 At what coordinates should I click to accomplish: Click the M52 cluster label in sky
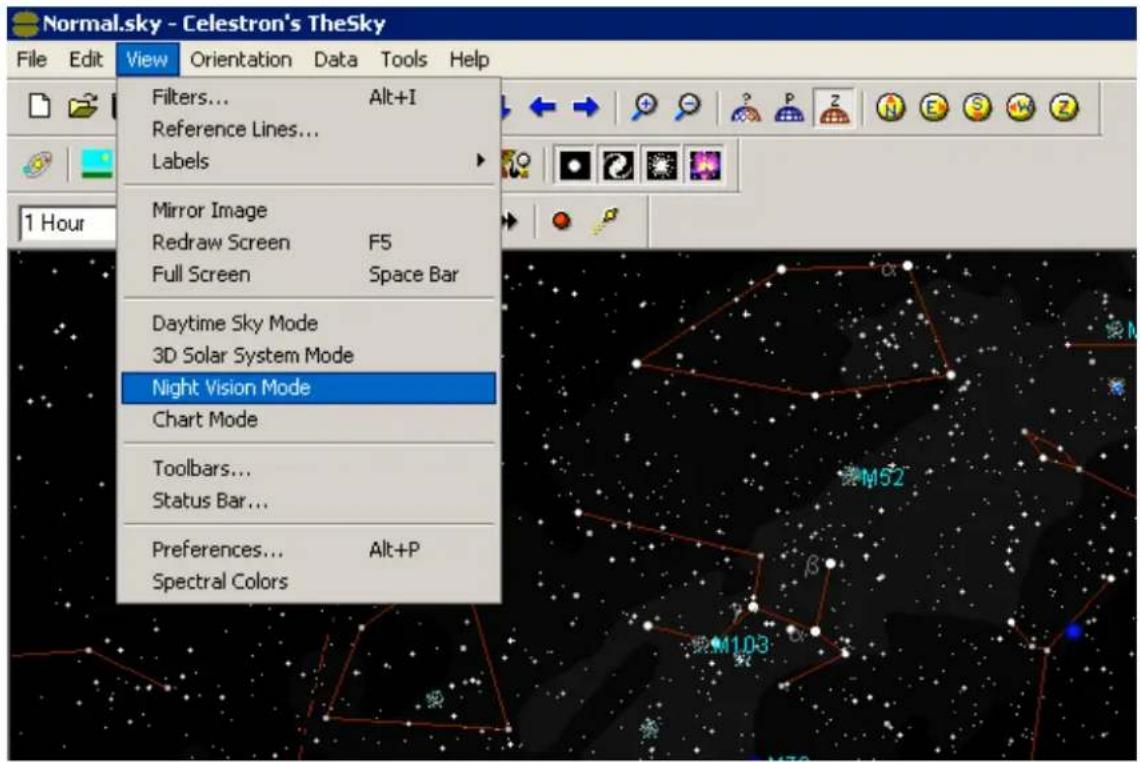click(x=882, y=478)
